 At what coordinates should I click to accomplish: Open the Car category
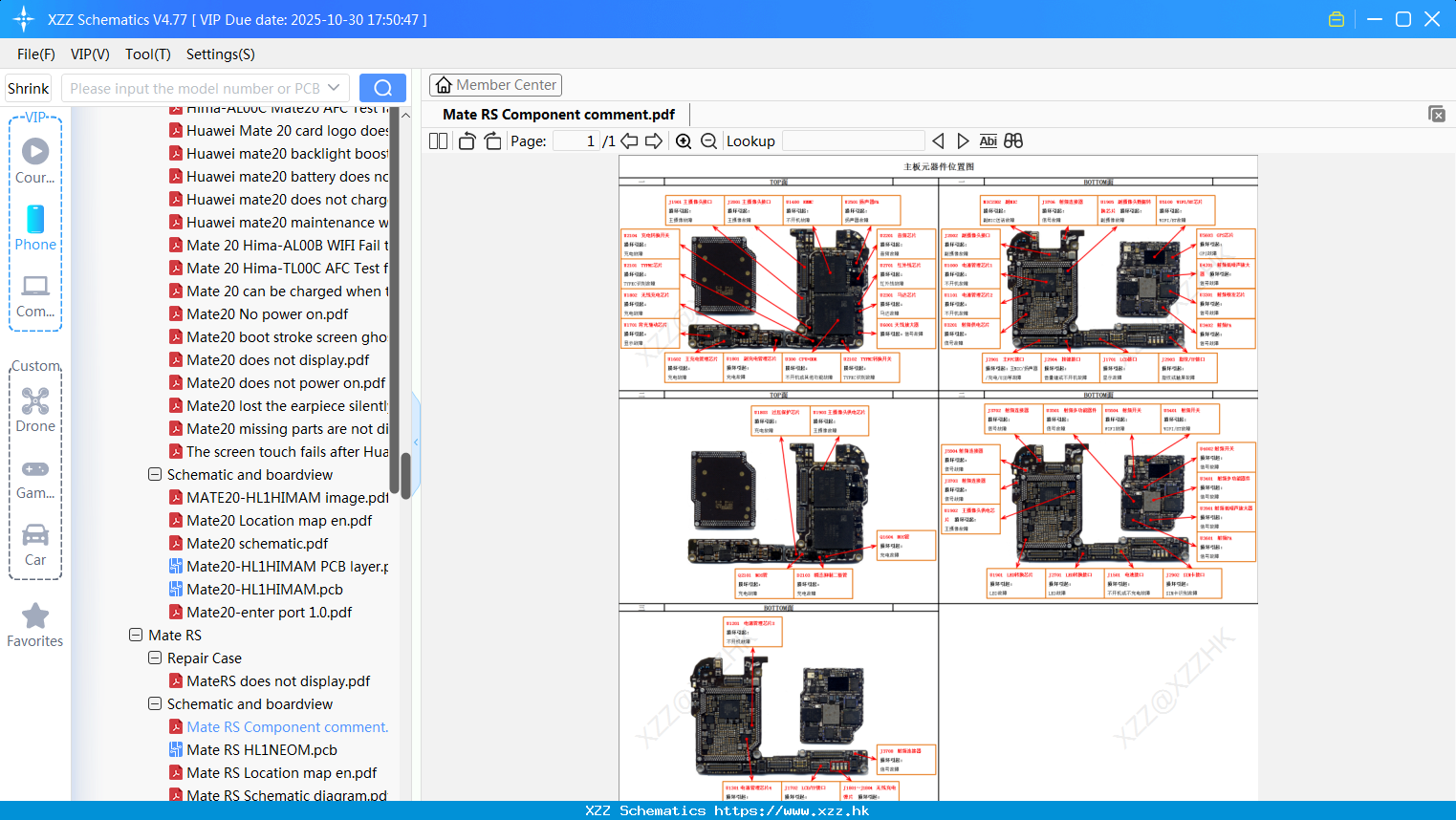[x=35, y=545]
